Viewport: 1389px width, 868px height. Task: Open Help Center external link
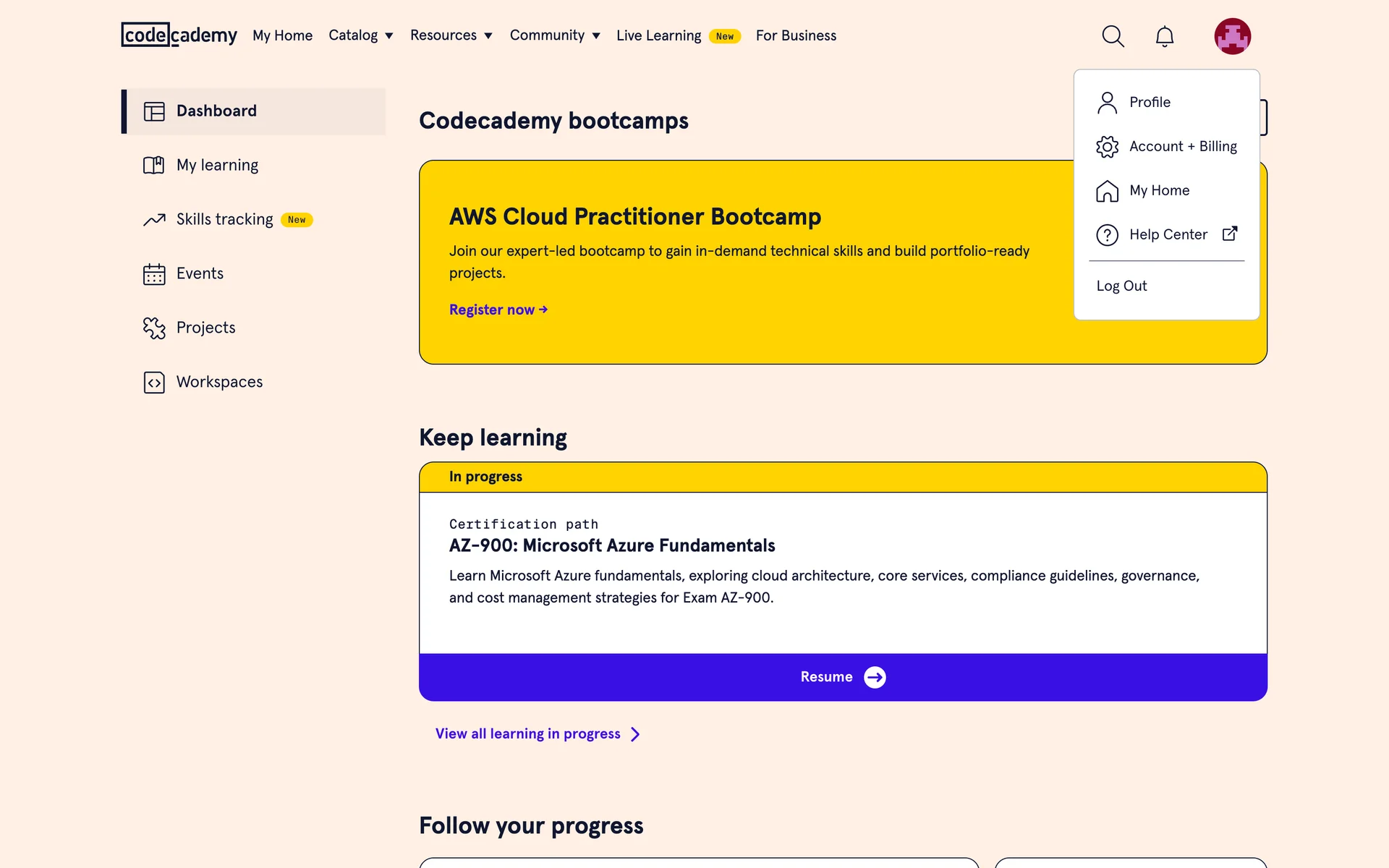(1168, 234)
